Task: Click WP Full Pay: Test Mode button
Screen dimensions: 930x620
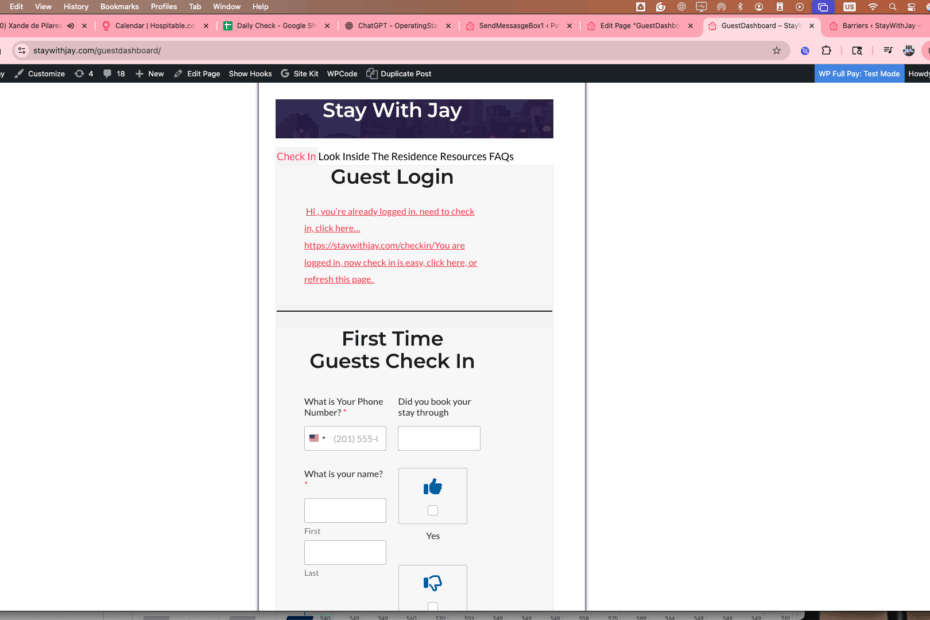Action: [x=858, y=74]
